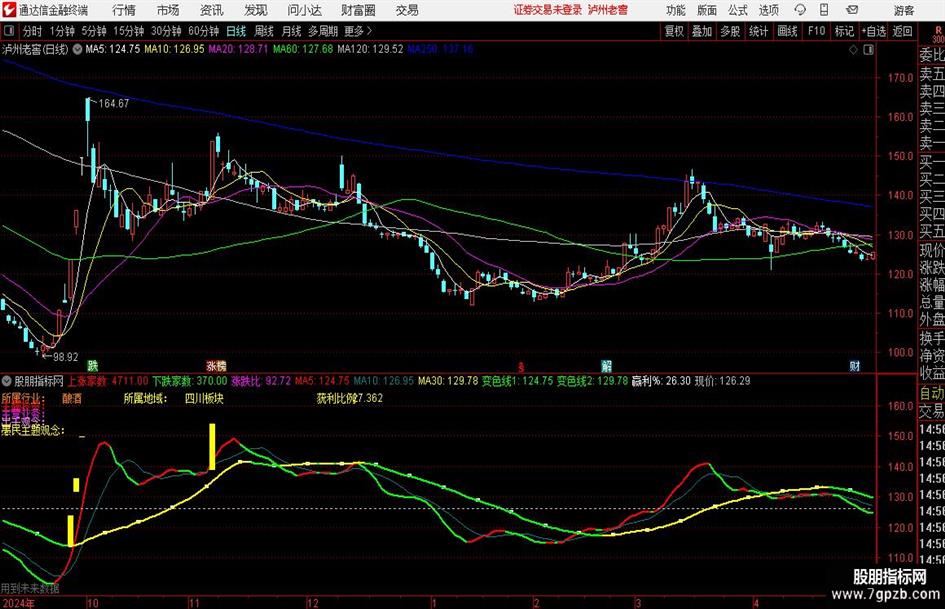The image size is (945, 609).
Task: Click 涨跌比: 92.72 indicator value
Action: (261, 381)
